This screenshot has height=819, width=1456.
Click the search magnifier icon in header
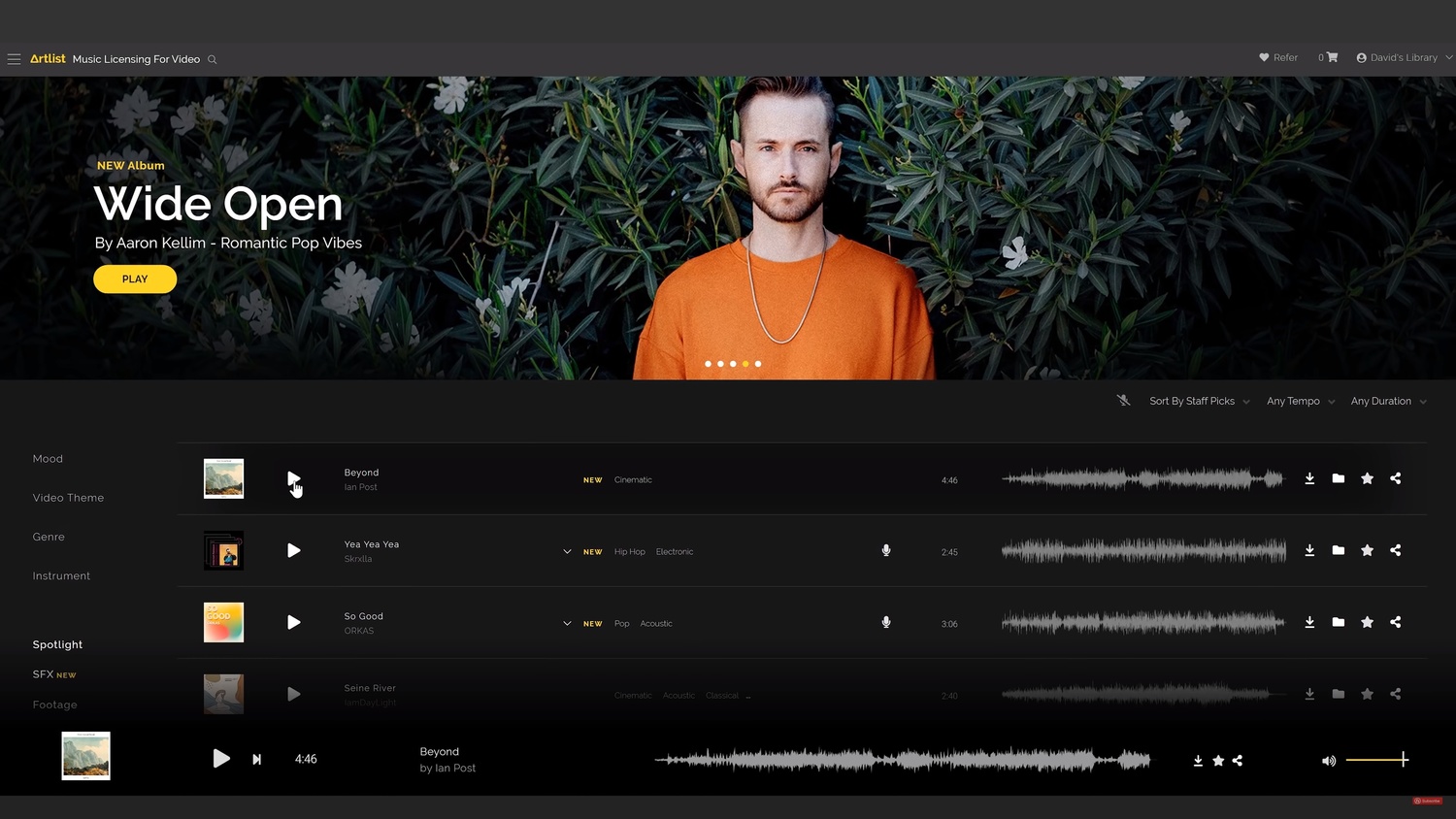(x=212, y=60)
